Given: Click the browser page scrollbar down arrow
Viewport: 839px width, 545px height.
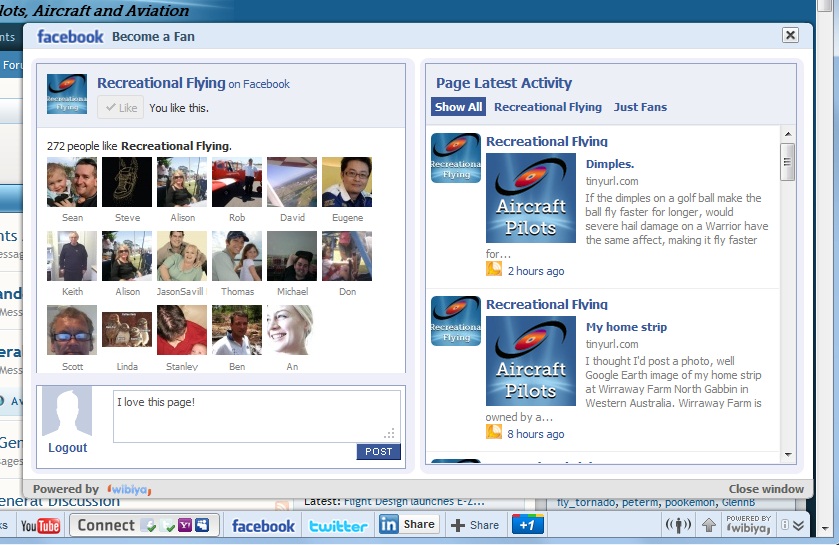Looking at the screenshot, I should pyautogui.click(x=823, y=528).
